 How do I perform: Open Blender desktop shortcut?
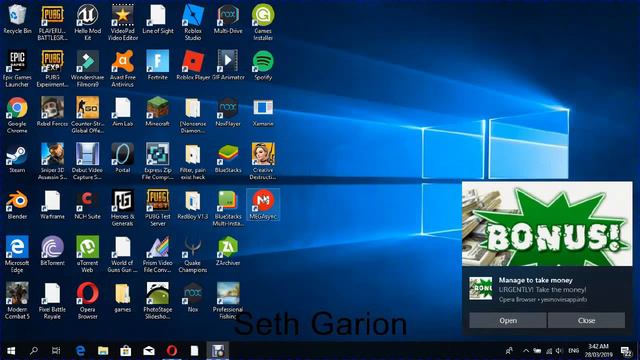tap(17, 205)
